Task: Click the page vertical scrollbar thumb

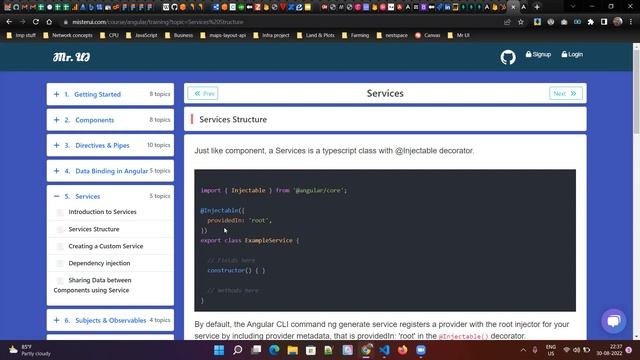Action: (x=636, y=92)
